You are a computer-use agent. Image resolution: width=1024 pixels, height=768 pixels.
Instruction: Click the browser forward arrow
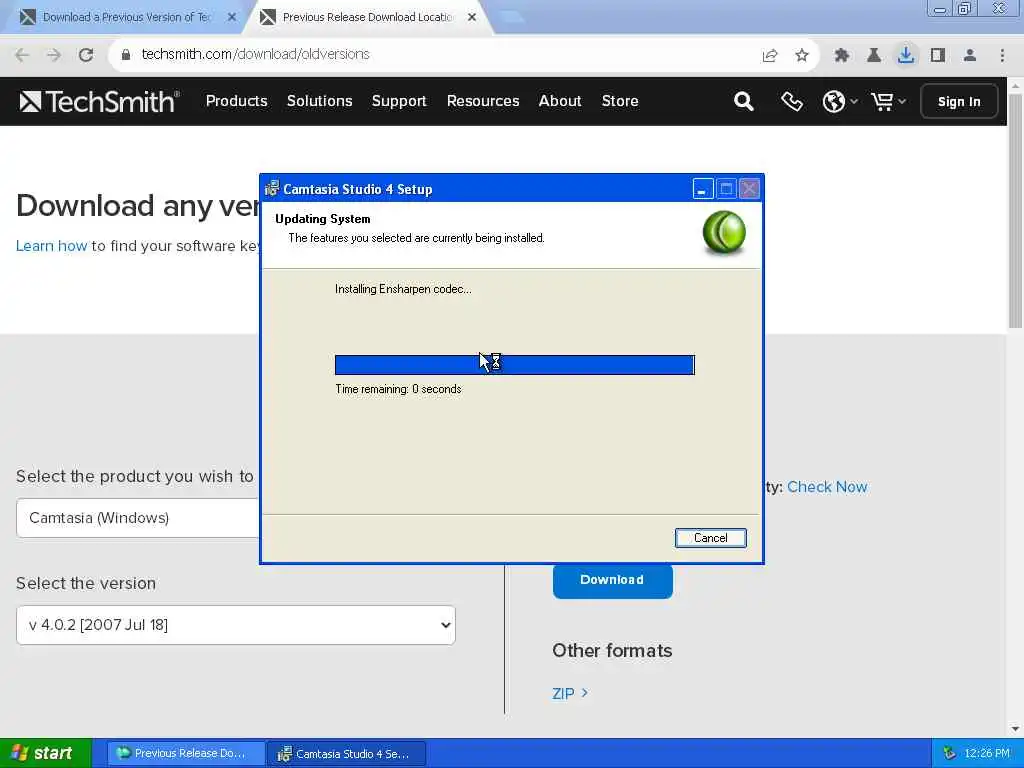point(54,55)
